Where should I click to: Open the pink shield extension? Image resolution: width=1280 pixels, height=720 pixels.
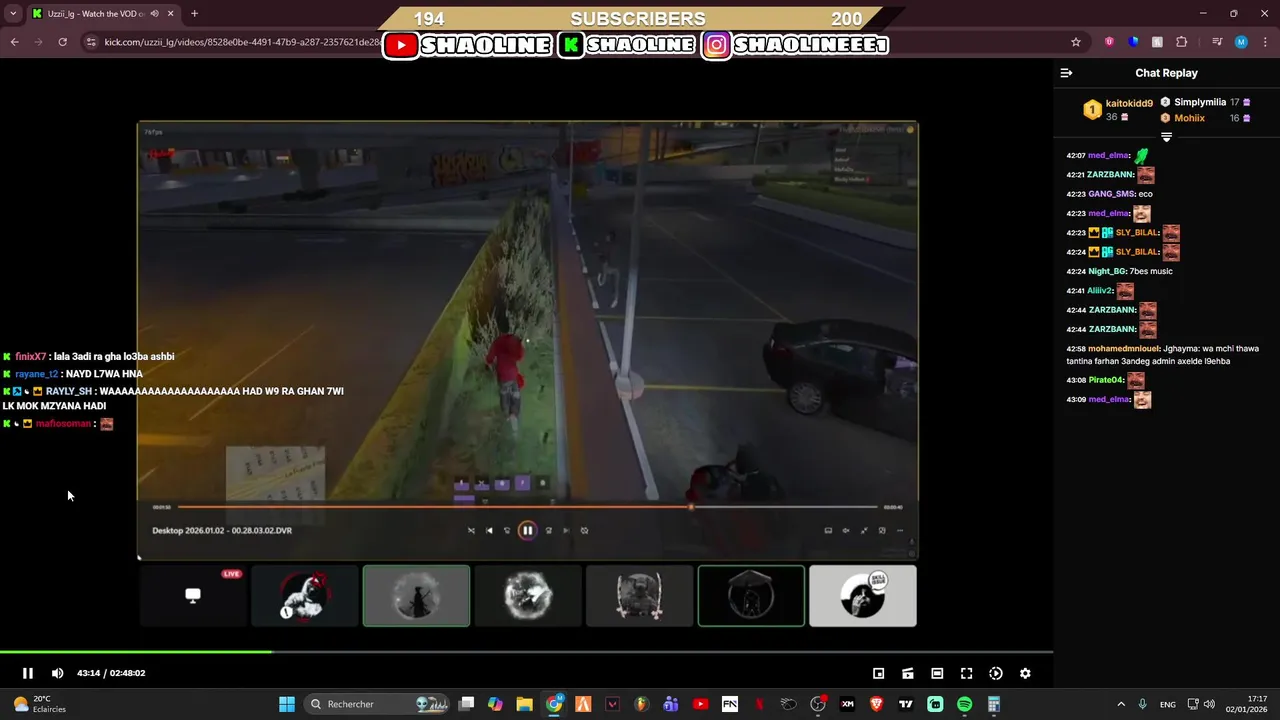1109,42
